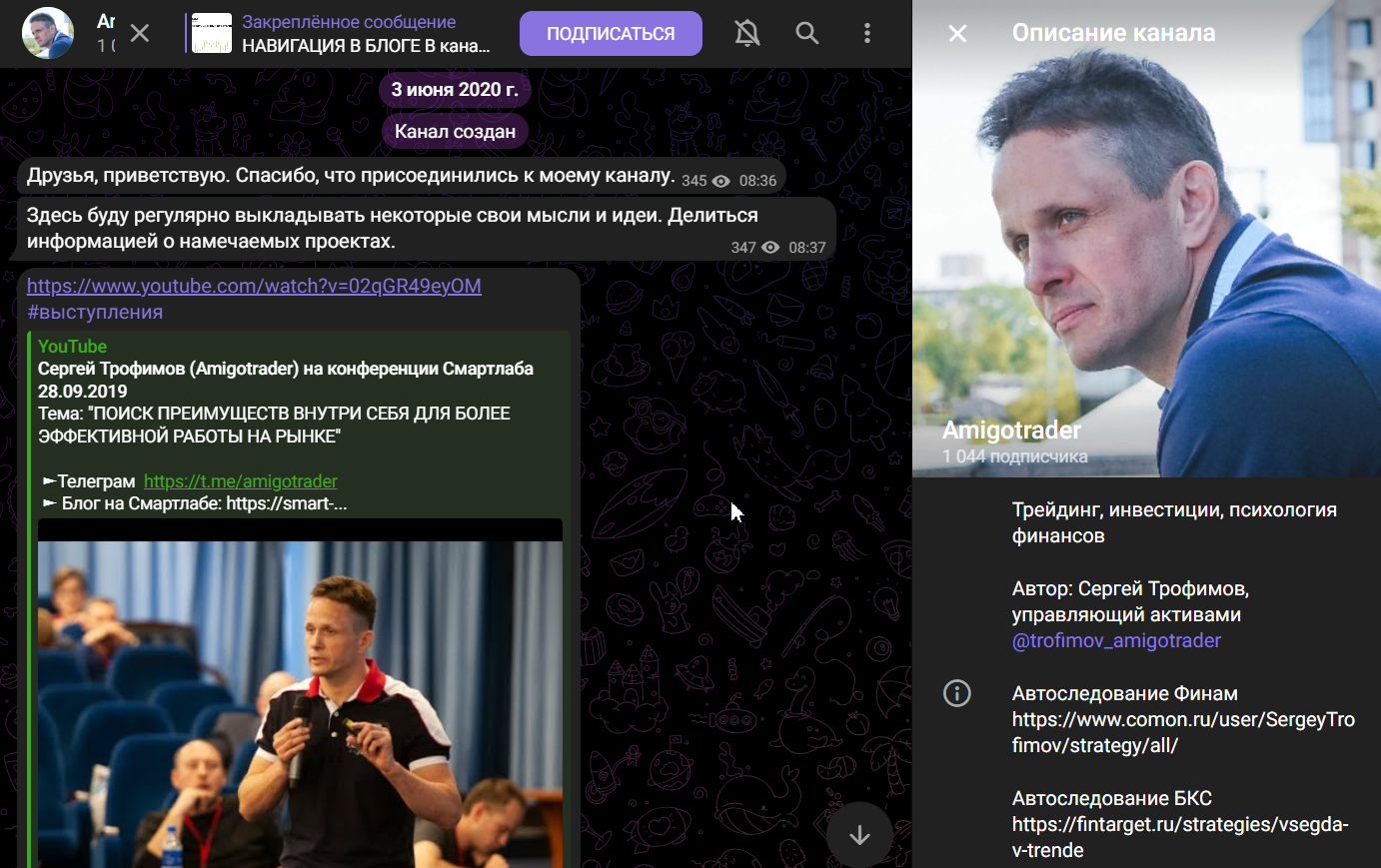Open the pinned message НАВИГАЦИЯ В БЛОГЕ
1381x868 pixels.
(x=366, y=46)
